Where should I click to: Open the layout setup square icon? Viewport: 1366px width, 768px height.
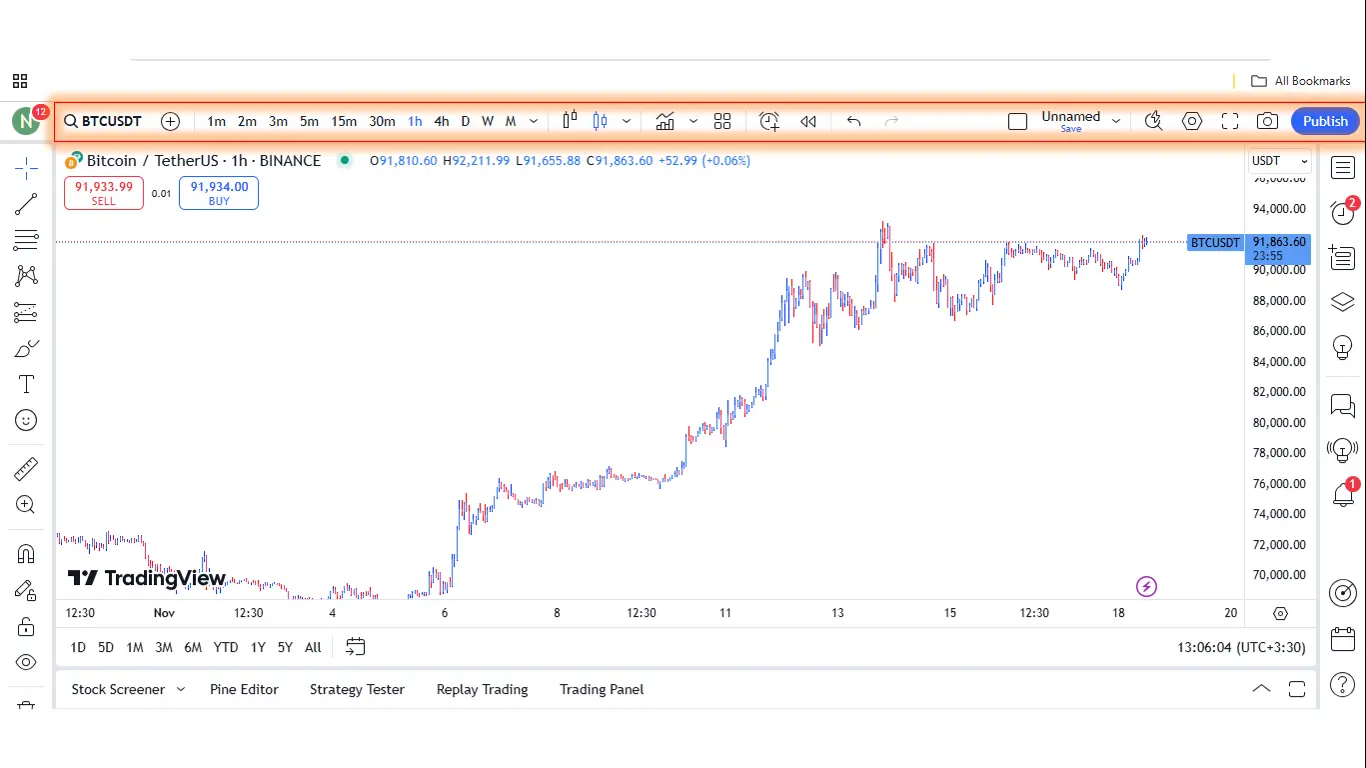pyautogui.click(x=1018, y=121)
